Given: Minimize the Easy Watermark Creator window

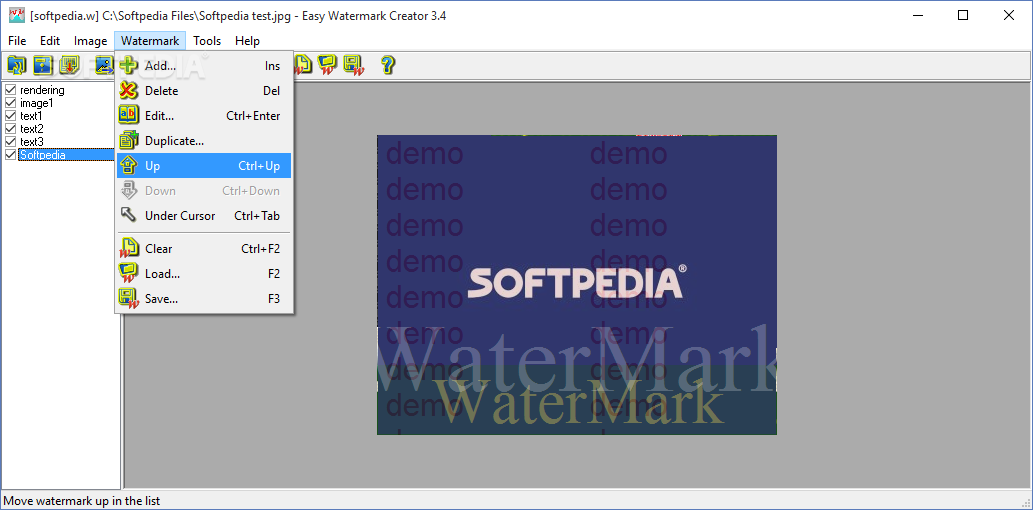Looking at the screenshot, I should pos(917,15).
